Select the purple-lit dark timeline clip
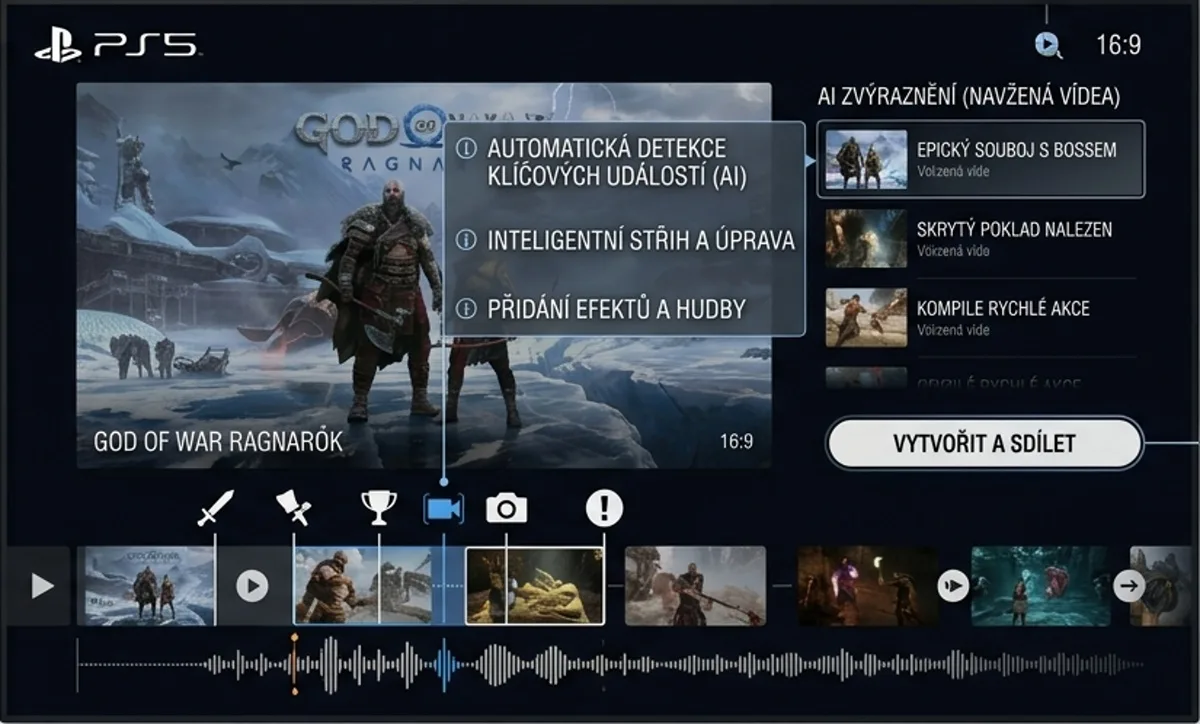This screenshot has width=1200, height=724. click(x=867, y=586)
